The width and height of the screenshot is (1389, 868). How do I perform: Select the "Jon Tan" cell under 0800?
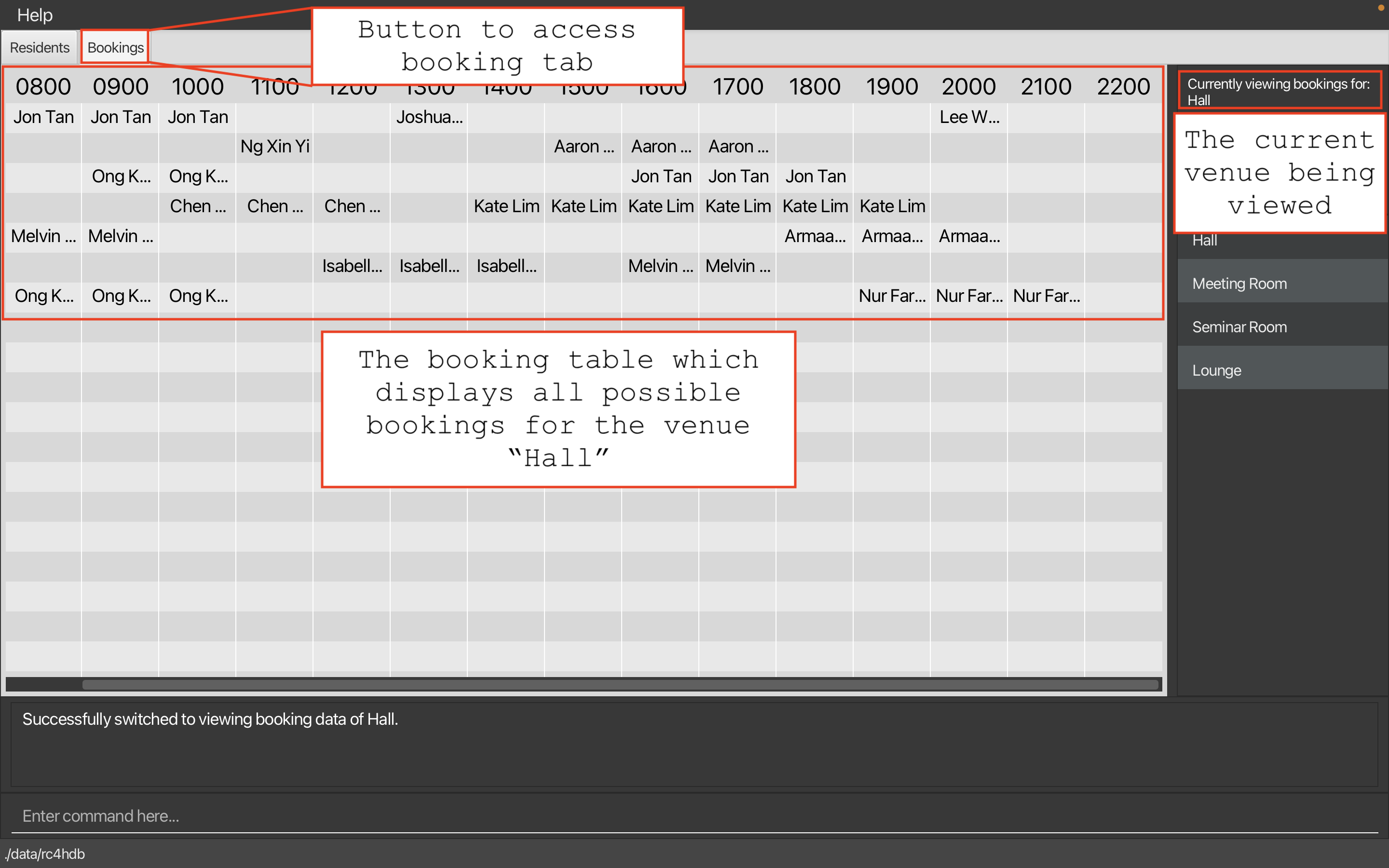click(x=43, y=117)
